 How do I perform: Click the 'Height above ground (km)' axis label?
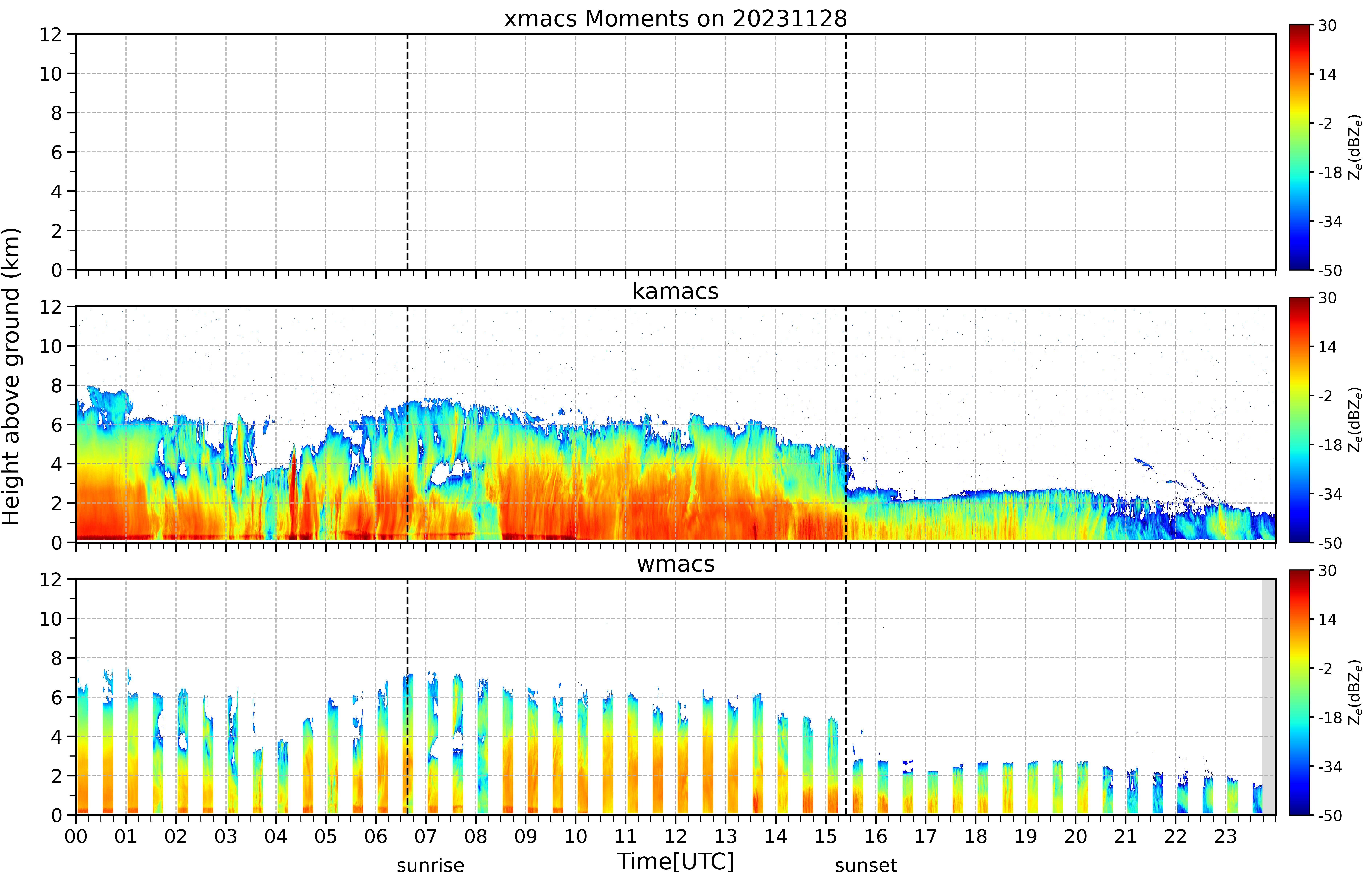(11, 376)
